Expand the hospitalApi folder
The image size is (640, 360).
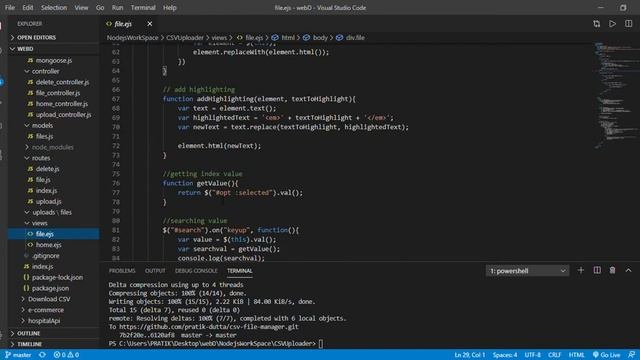point(44,321)
